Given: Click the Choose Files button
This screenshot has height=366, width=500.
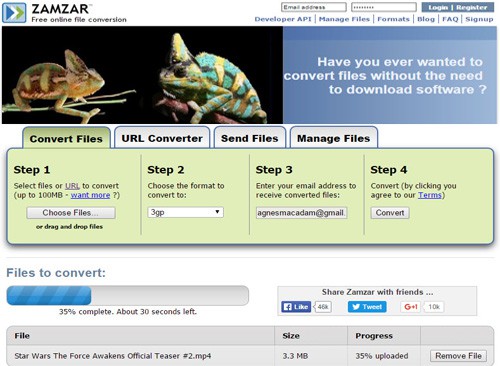Looking at the screenshot, I should pos(71,213).
